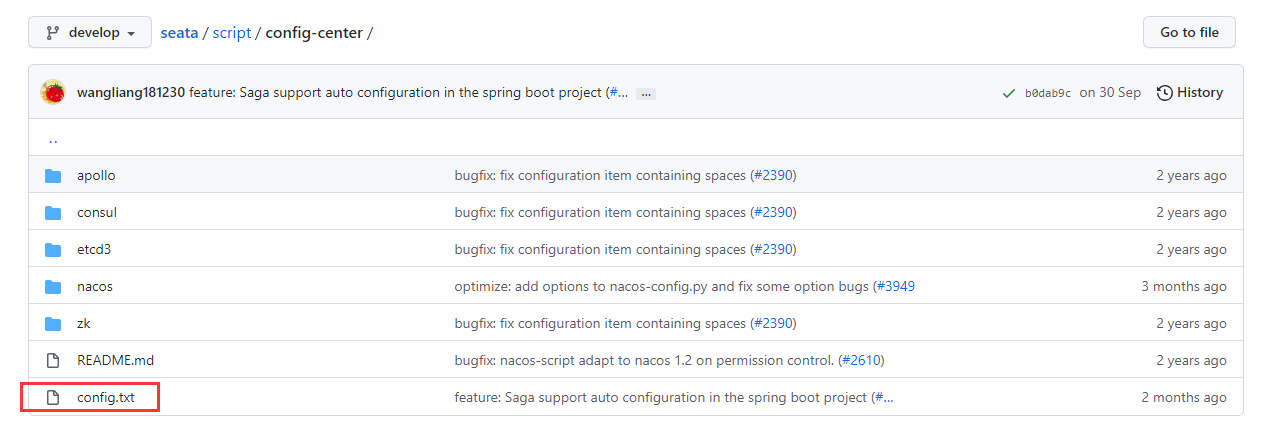Open commit hash b0dab9c
Screen dimensions: 1277x426
tap(1047, 93)
